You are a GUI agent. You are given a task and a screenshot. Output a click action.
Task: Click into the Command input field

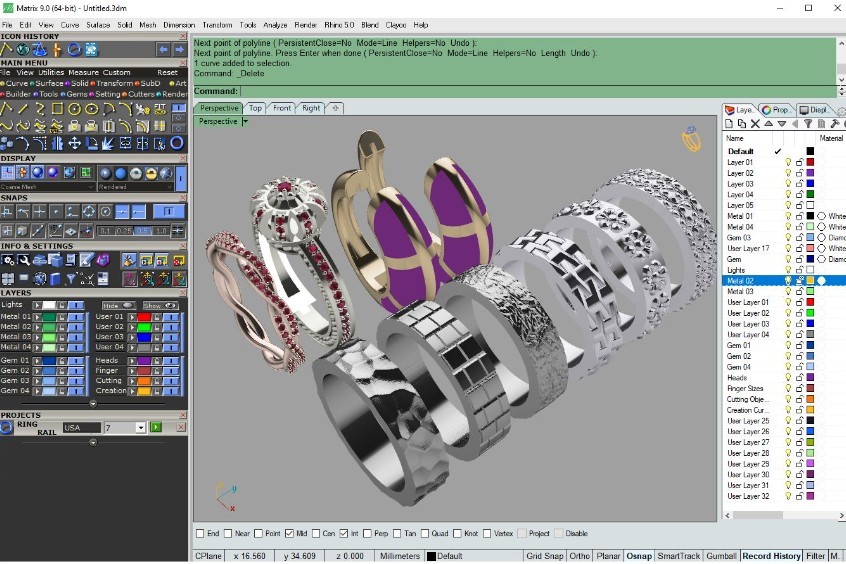pos(450,91)
